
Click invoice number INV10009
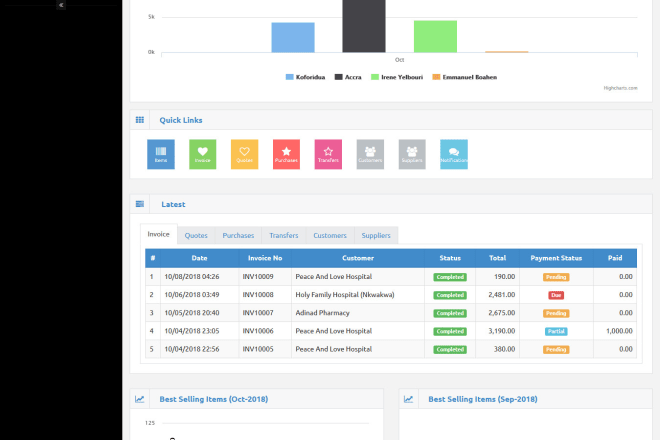click(258, 277)
